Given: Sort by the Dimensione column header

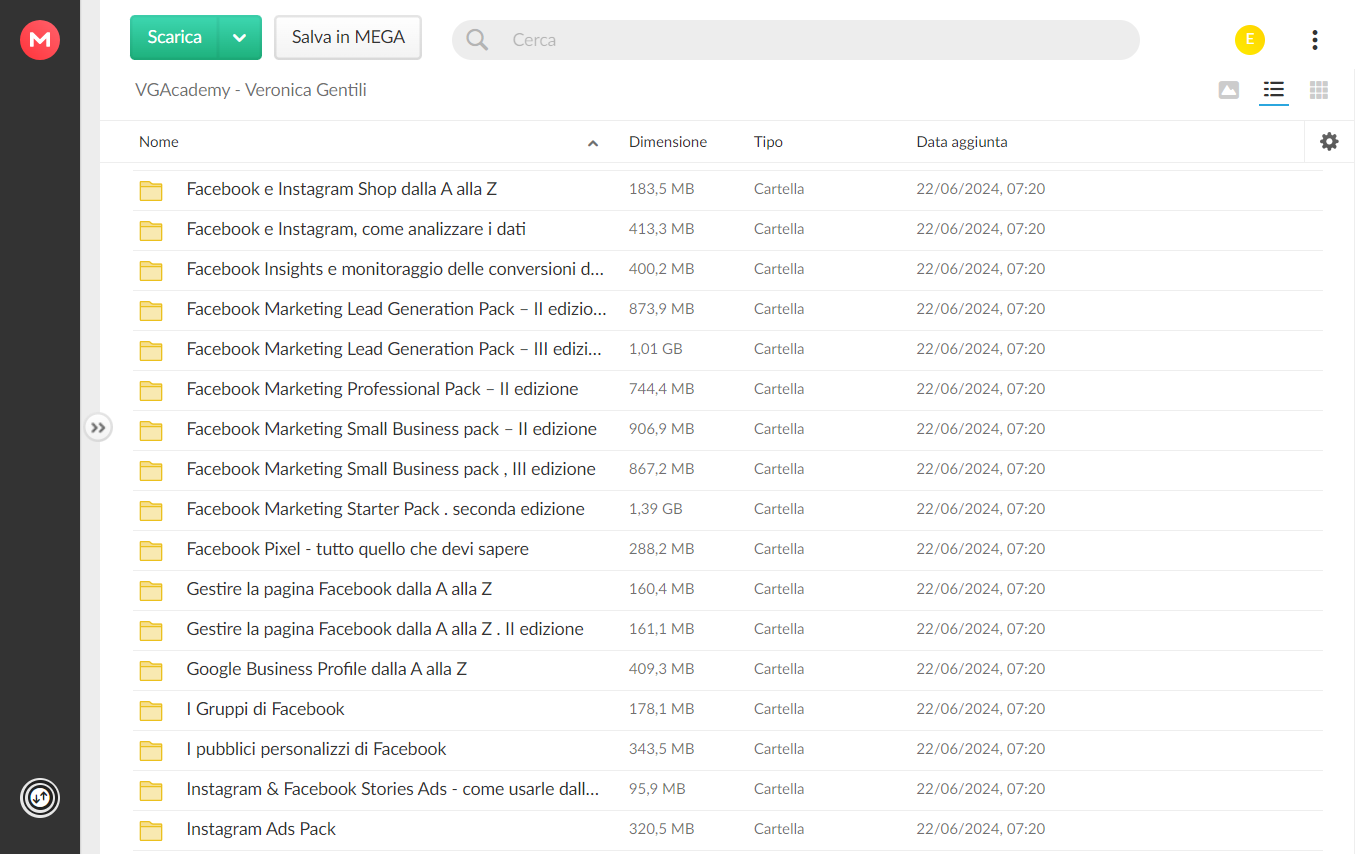Looking at the screenshot, I should [x=668, y=142].
